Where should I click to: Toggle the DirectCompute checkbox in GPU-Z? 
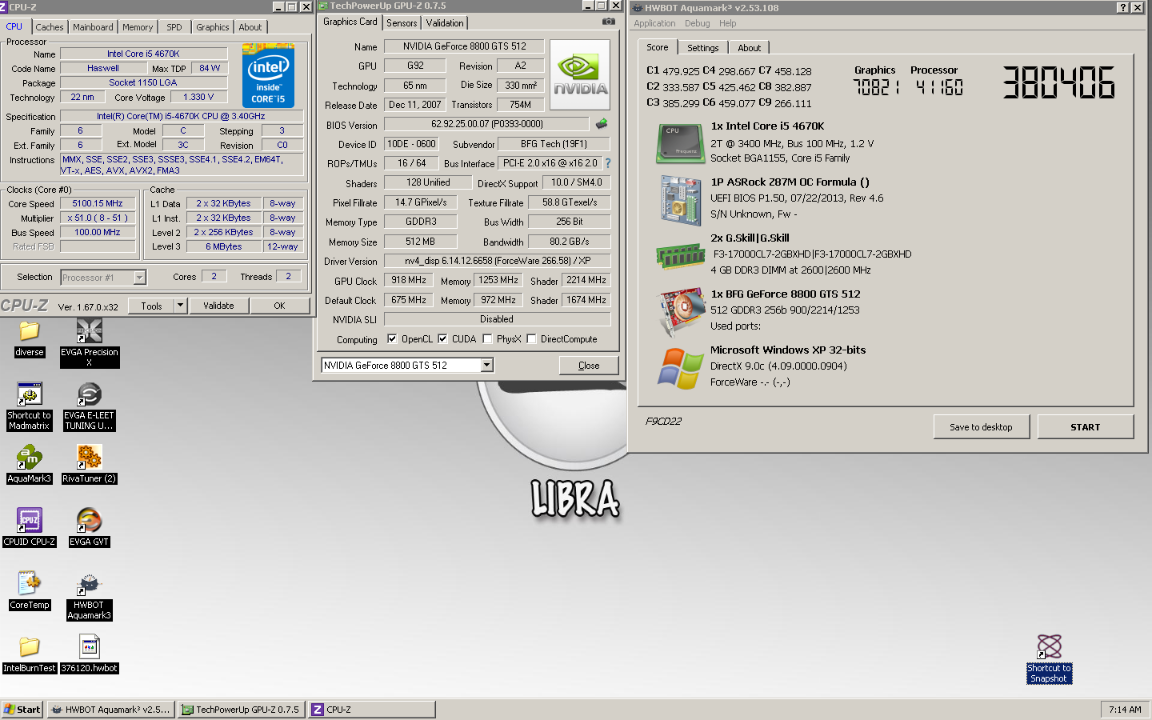531,339
